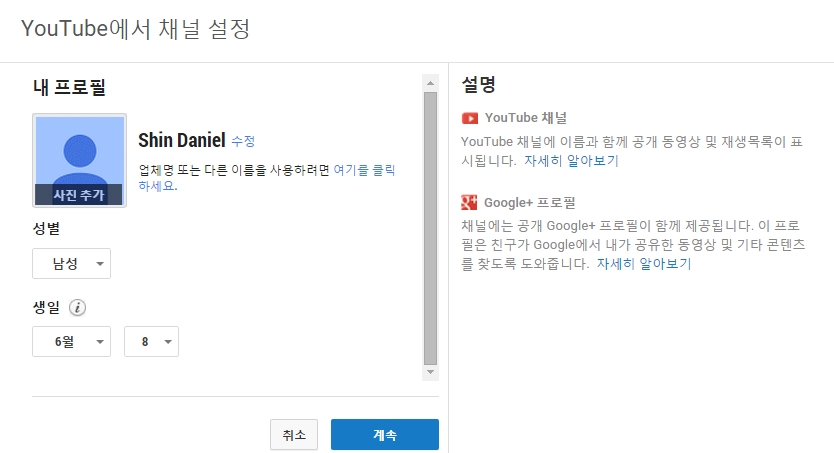The height and width of the screenshot is (453, 834).
Task: Click the scrollbar up arrow
Action: click(x=431, y=83)
